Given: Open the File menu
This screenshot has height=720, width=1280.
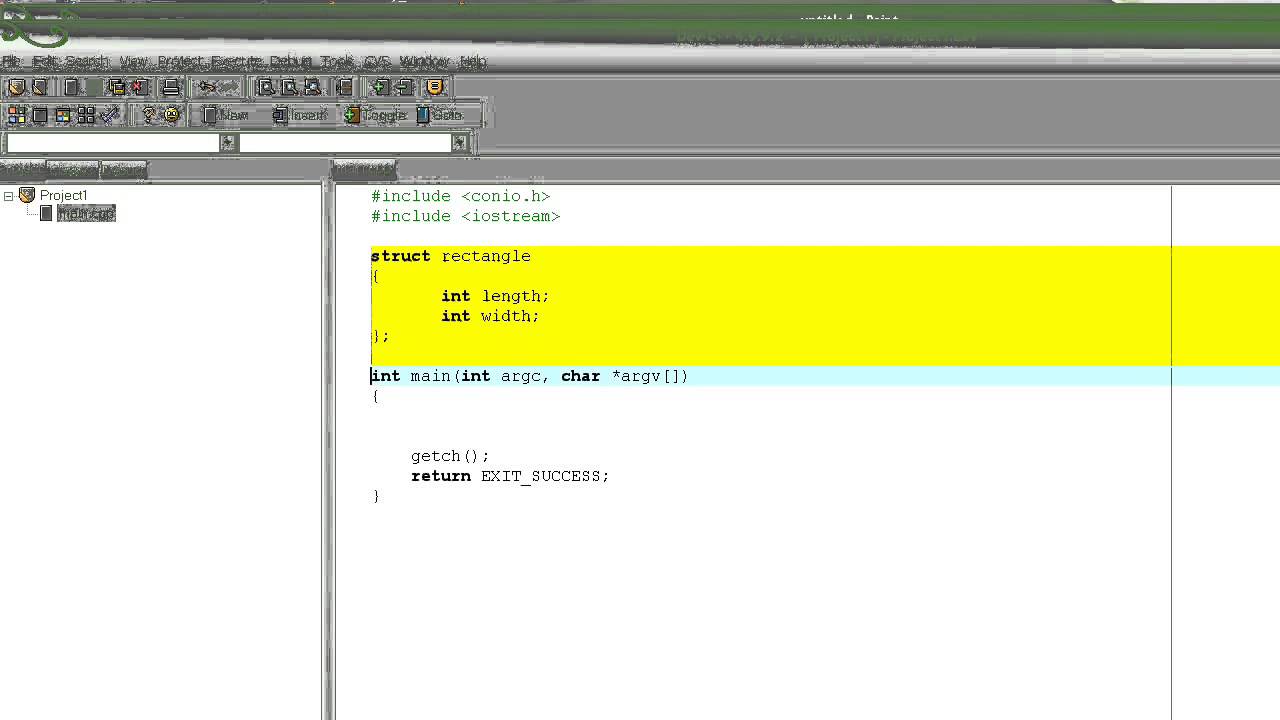Looking at the screenshot, I should pyautogui.click(x=12, y=62).
